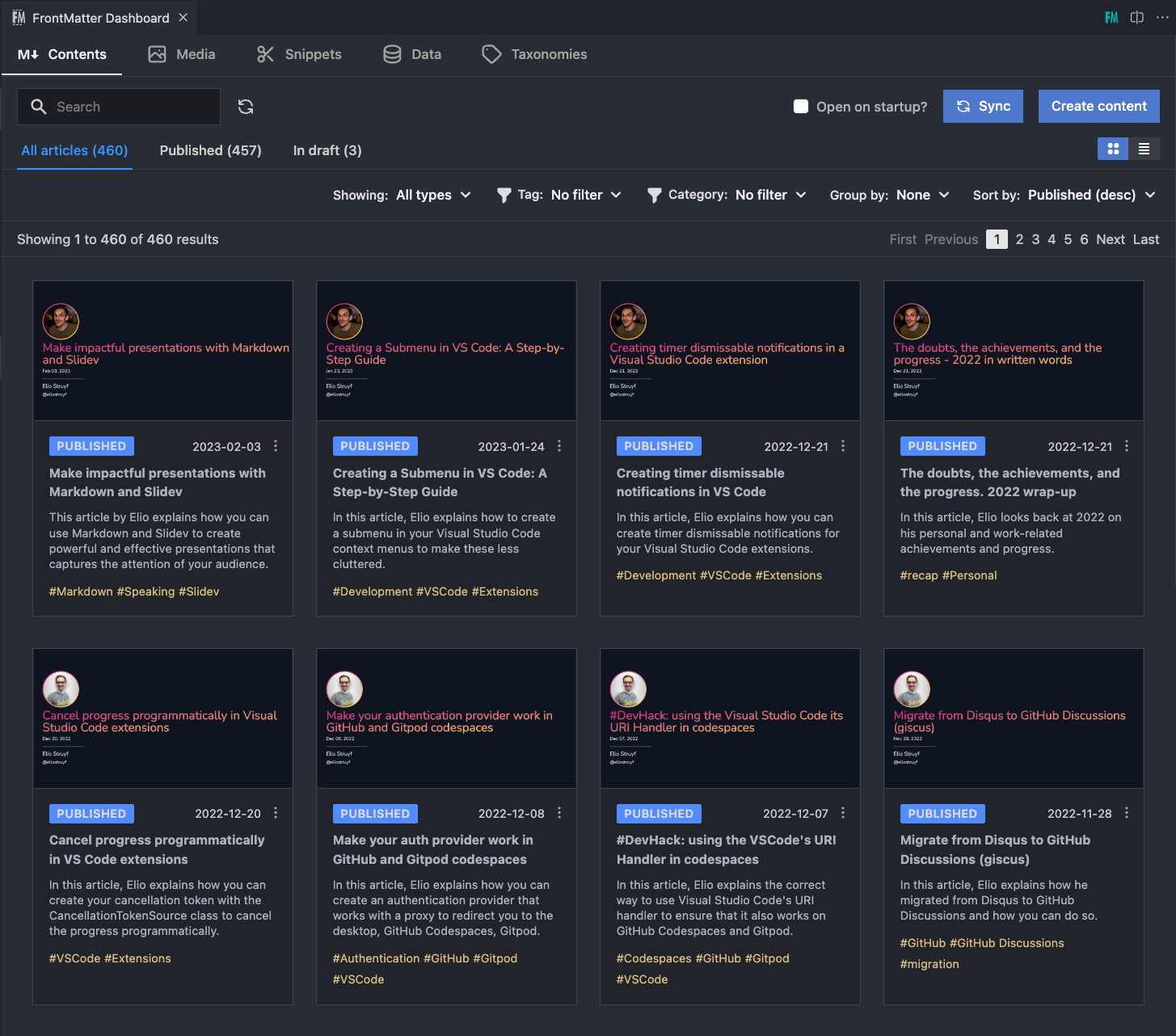Open thumbnail of Cancel progress programmatically article
The width and height of the screenshot is (1176, 1036).
coord(162,718)
